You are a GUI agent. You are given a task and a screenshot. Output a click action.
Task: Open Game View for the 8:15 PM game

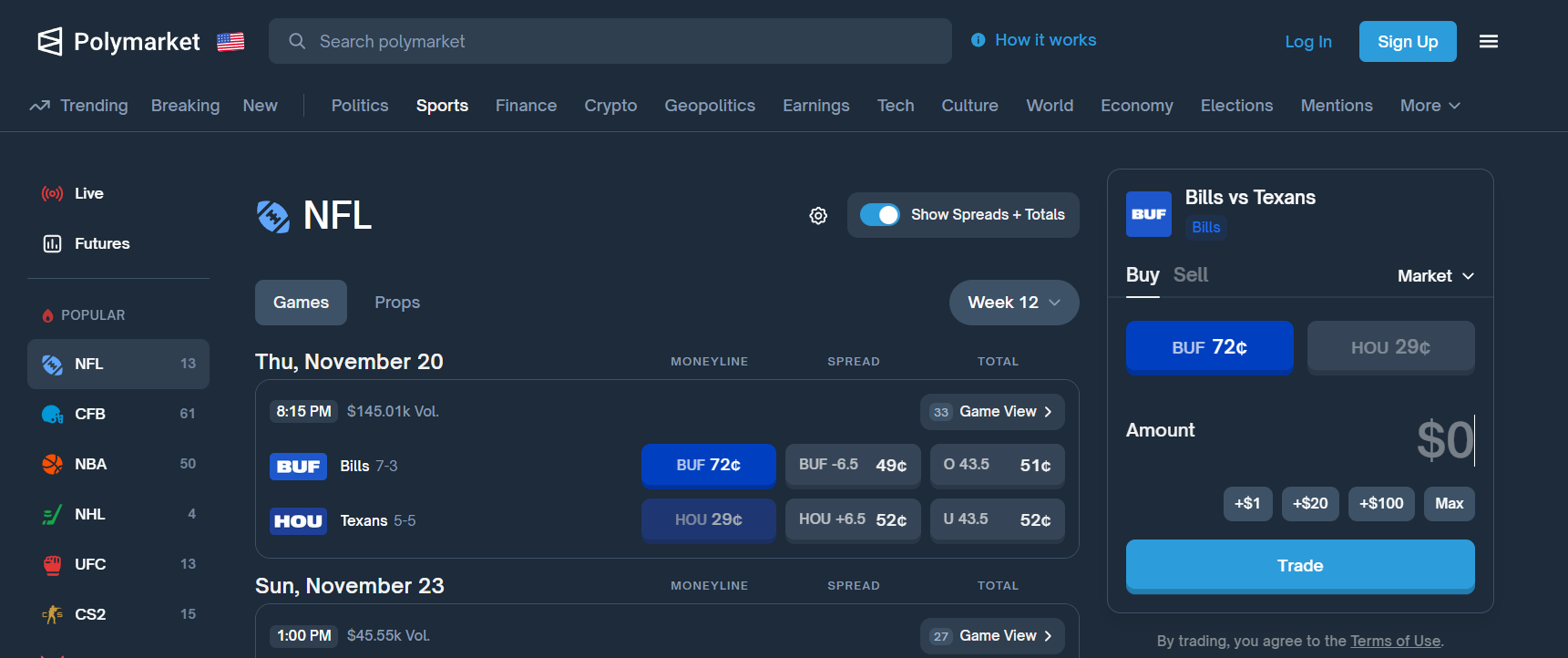click(x=992, y=412)
